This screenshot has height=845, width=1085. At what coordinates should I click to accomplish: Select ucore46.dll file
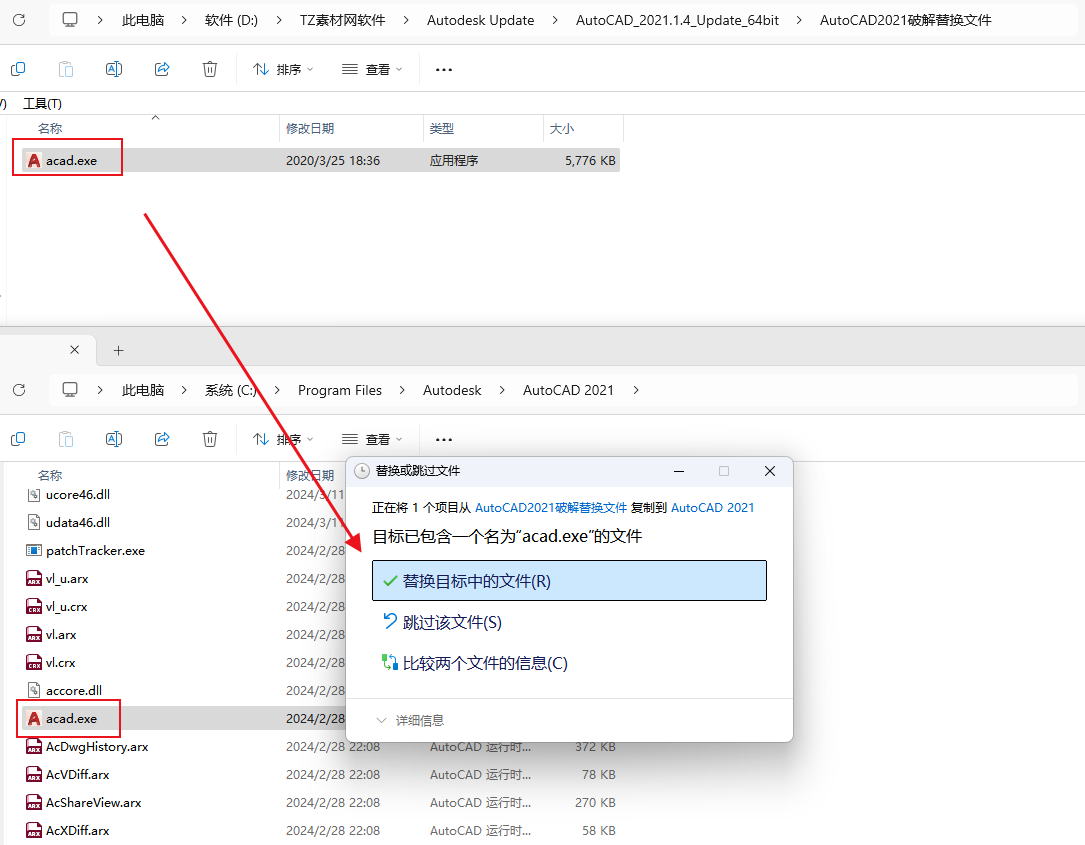(78, 495)
